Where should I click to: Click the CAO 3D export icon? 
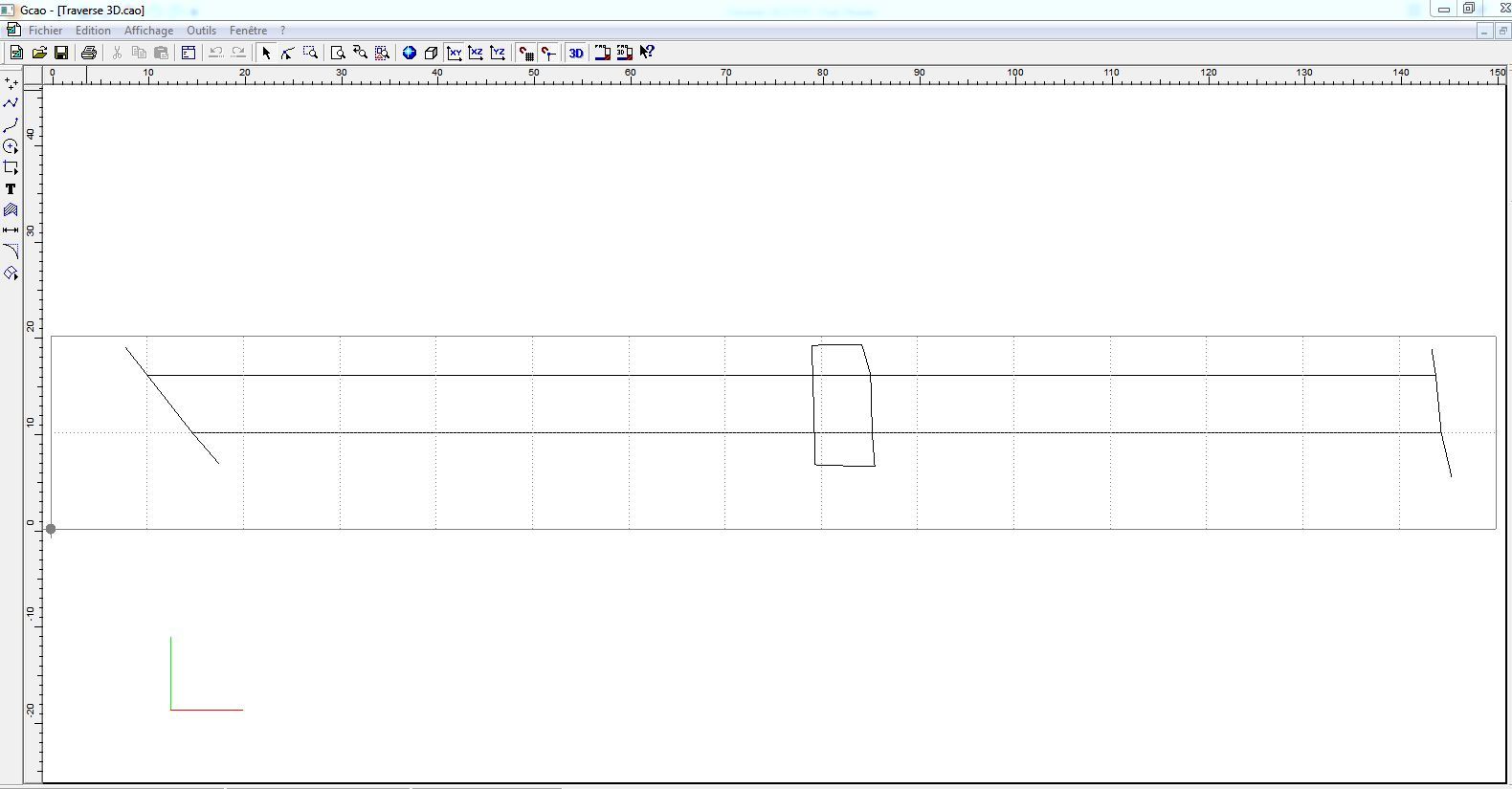[625, 53]
